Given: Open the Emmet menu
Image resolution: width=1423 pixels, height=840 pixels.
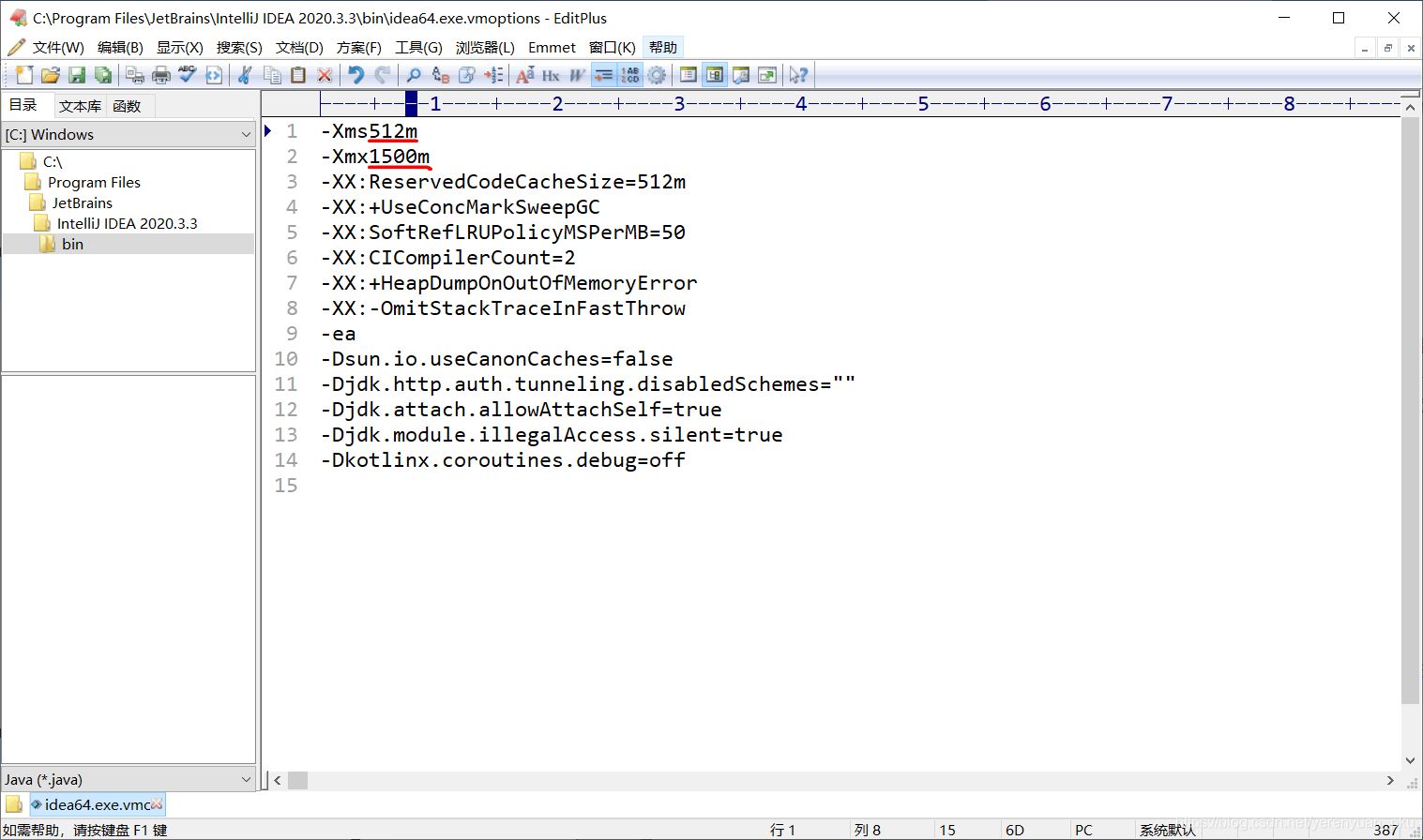Looking at the screenshot, I should tap(552, 47).
